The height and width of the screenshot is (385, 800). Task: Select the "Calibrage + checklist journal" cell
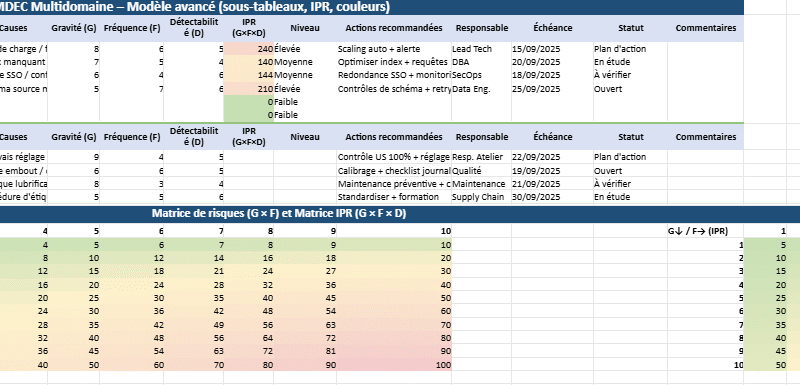(393, 171)
